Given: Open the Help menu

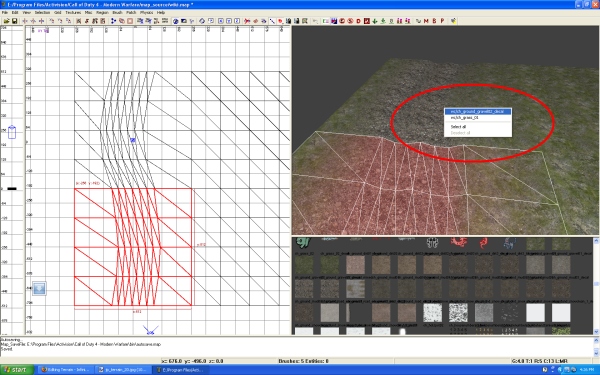Looking at the screenshot, I should 161,13.
